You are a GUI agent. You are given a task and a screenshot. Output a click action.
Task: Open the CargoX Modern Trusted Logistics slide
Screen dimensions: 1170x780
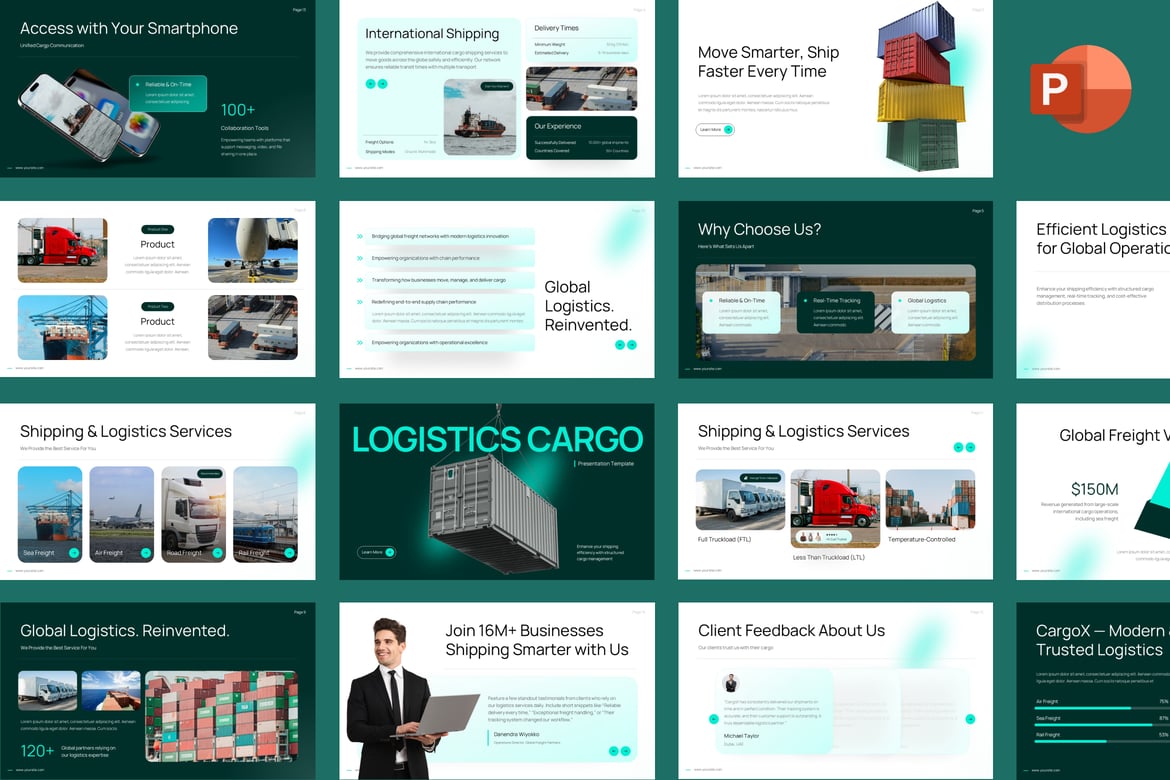coord(1093,691)
